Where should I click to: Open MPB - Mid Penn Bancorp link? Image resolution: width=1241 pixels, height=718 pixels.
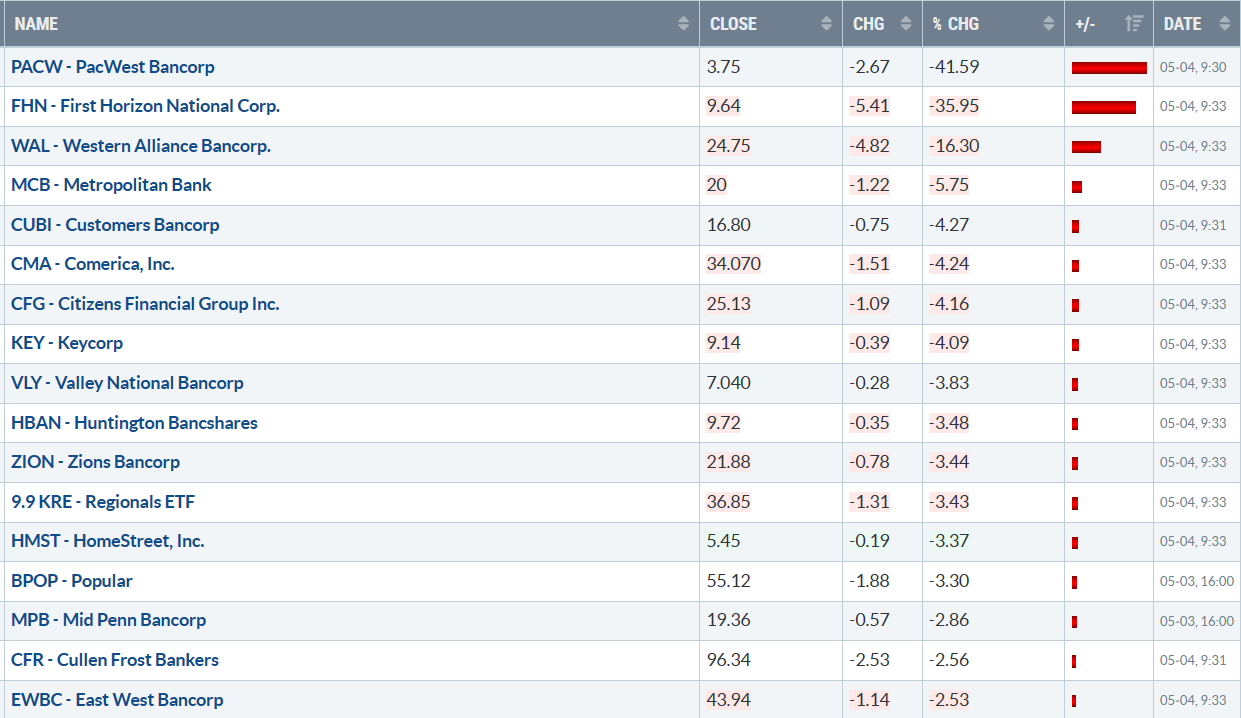click(x=109, y=620)
